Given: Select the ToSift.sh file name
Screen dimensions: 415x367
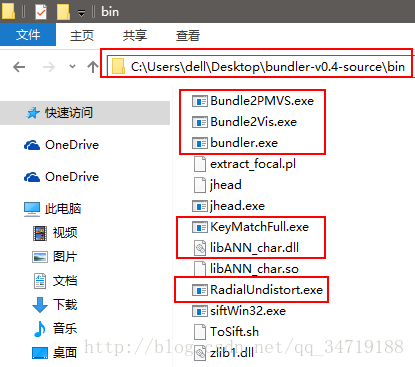Looking at the screenshot, I should (x=234, y=332).
